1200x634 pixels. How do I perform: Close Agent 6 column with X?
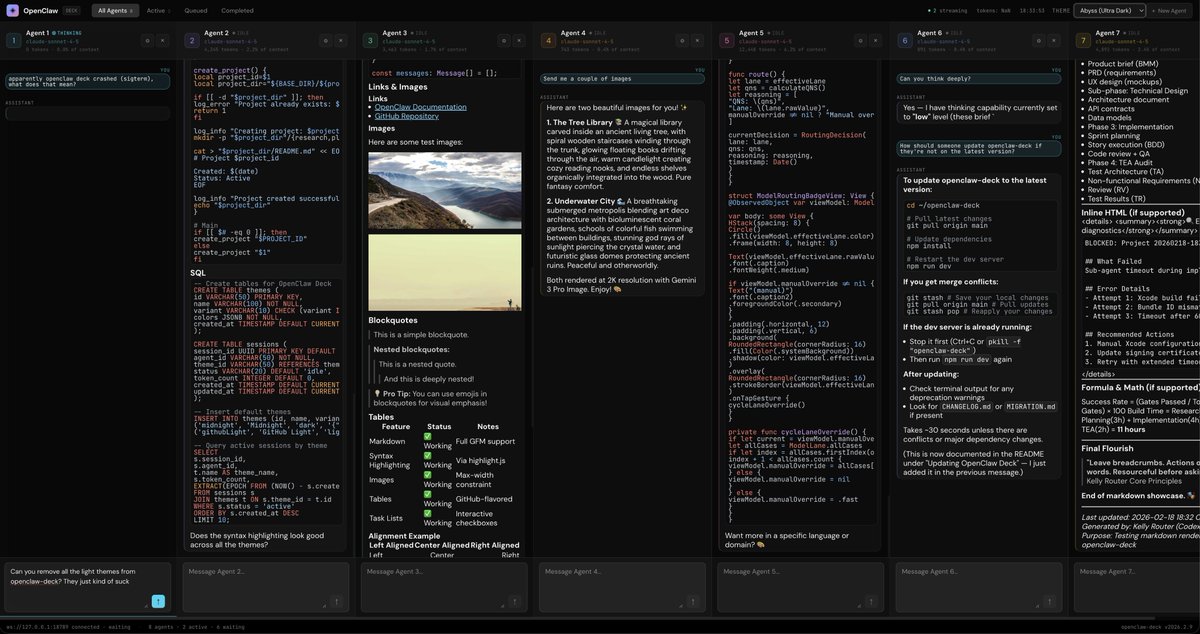coord(1056,41)
